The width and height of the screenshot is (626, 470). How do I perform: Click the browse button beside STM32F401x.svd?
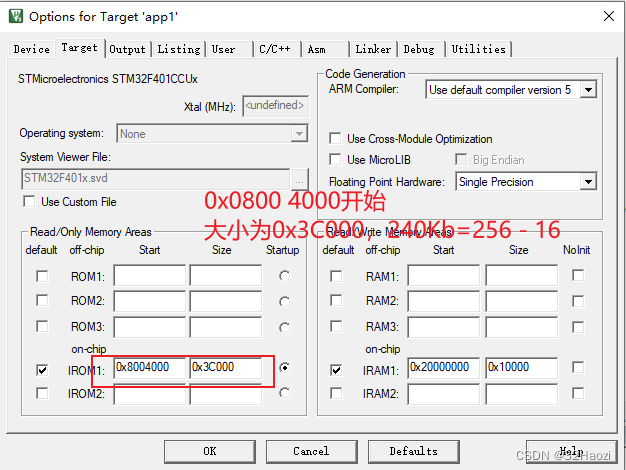pos(300,179)
